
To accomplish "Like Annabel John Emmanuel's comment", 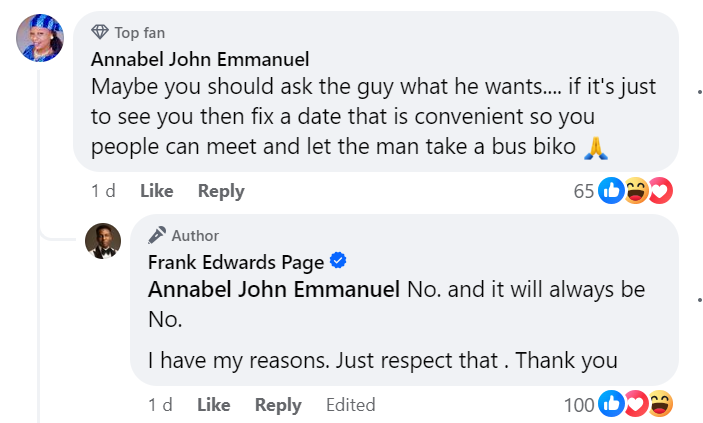I will click(156, 190).
